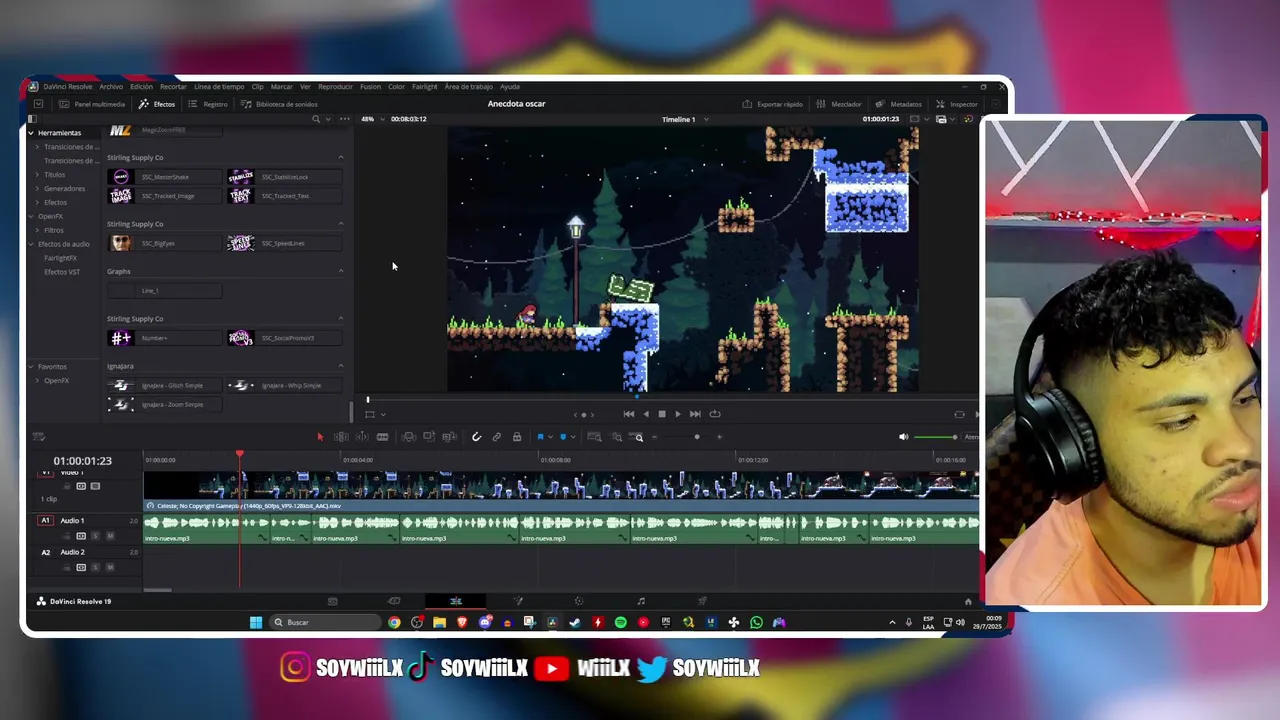Expand the Generadores category
The image size is (1280, 720).
(x=38, y=188)
